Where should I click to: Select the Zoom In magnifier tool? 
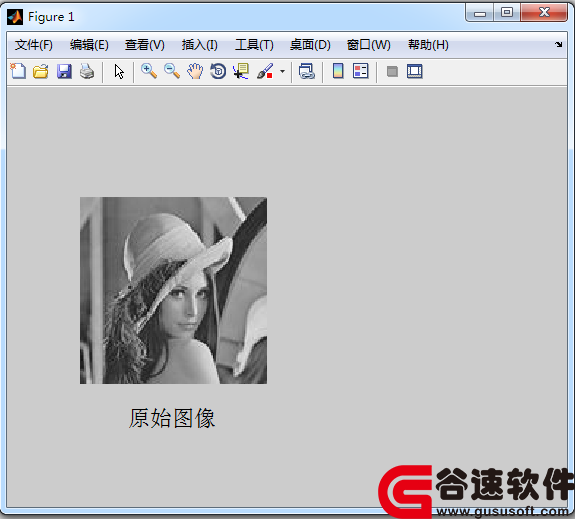pyautogui.click(x=149, y=71)
